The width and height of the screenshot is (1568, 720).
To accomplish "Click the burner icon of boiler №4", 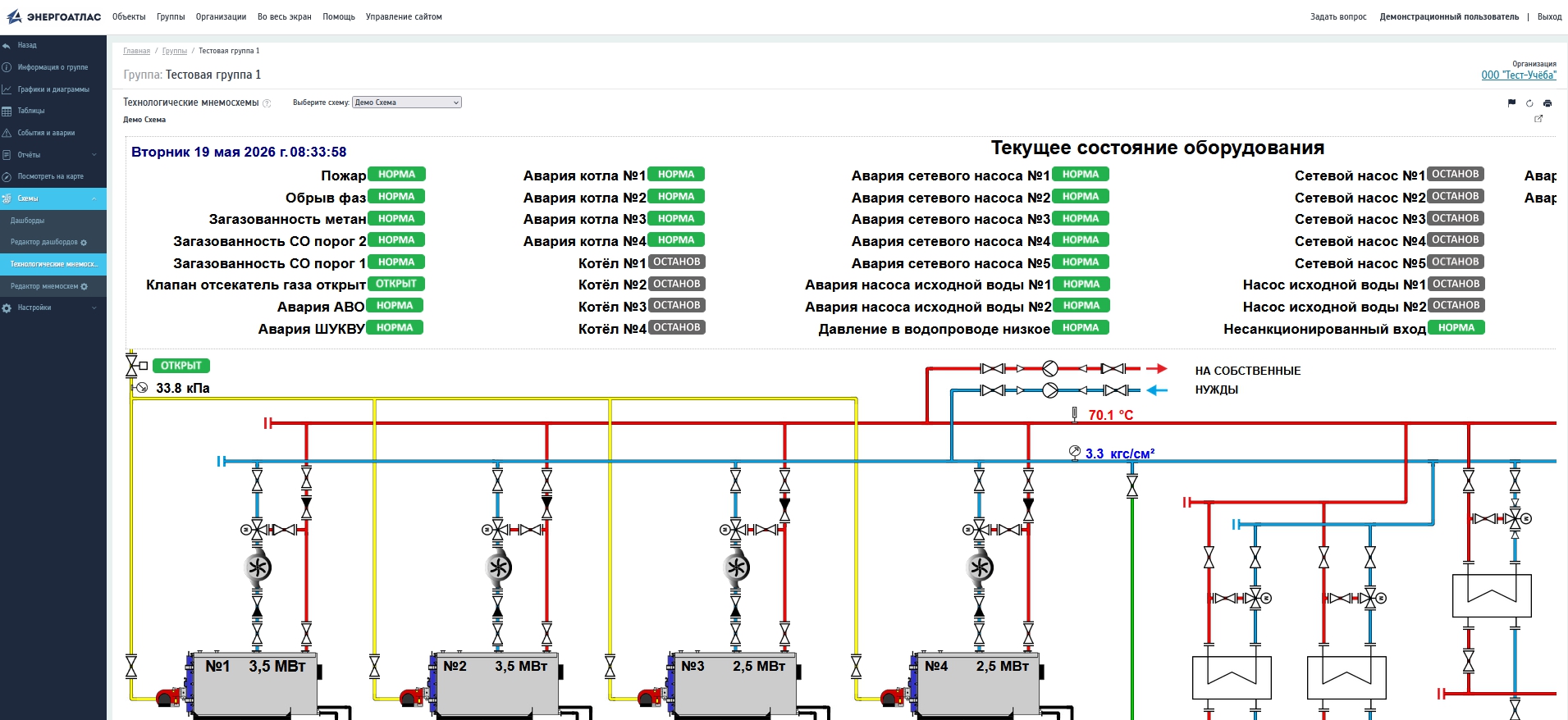I will point(893,697).
